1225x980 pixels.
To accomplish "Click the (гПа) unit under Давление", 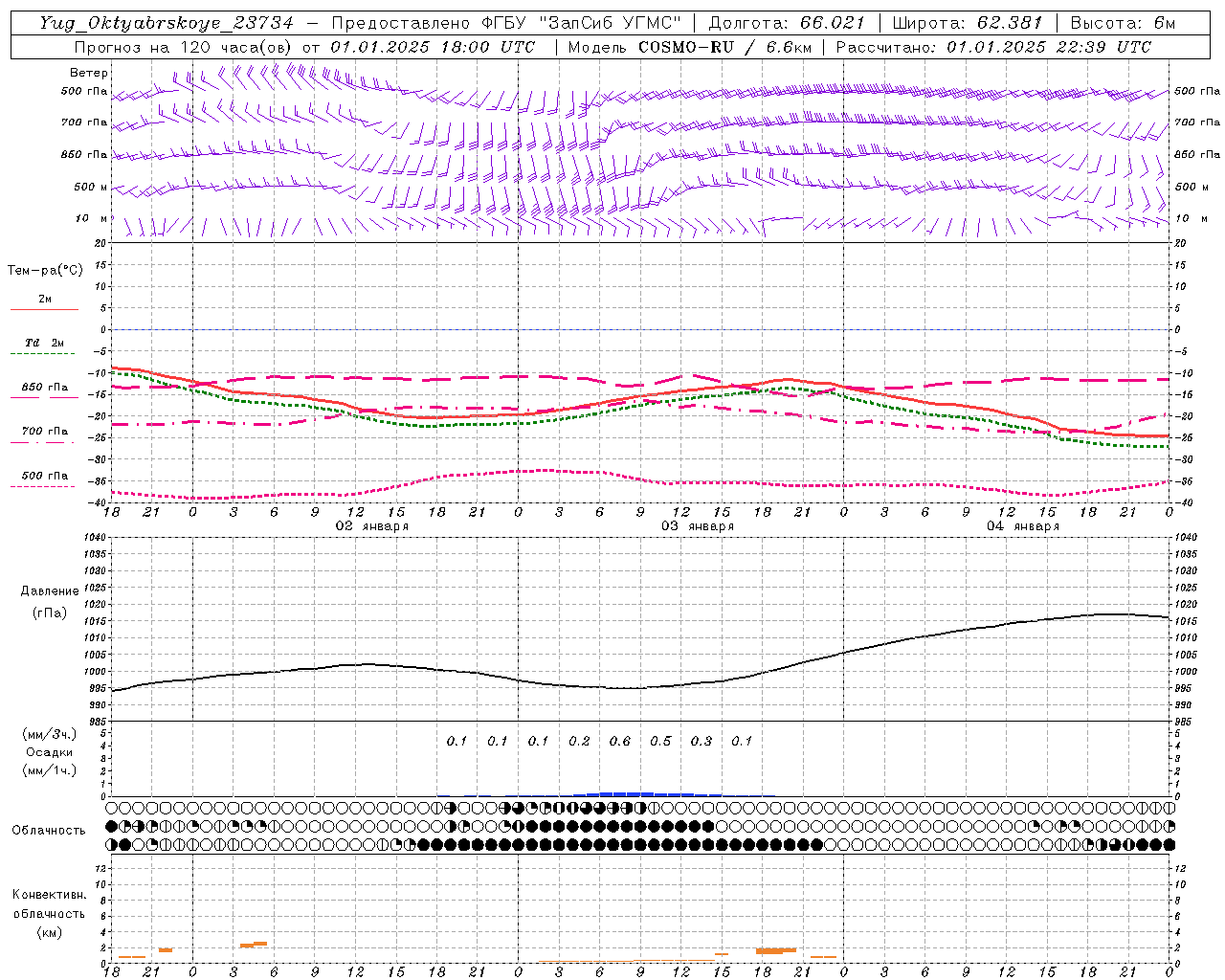I will [50, 613].
